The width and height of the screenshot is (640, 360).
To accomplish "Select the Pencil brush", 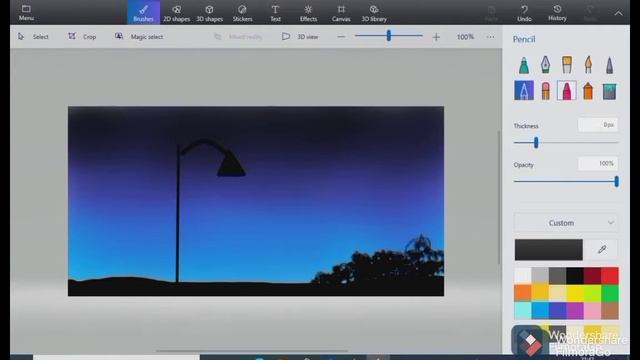I will click(524, 90).
